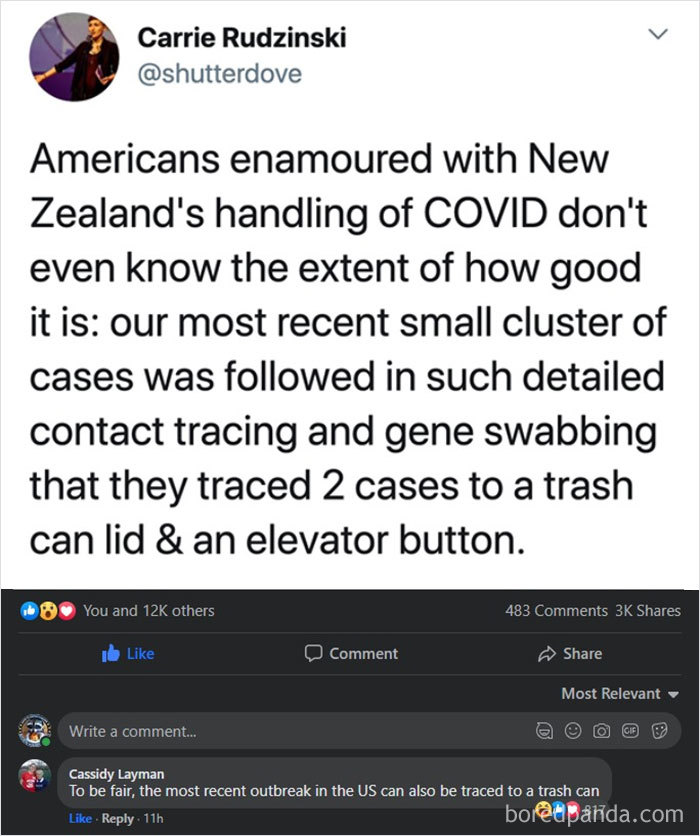This screenshot has height=836, width=700.
Task: Expand the chevron at top of the tweet
Action: (657, 35)
